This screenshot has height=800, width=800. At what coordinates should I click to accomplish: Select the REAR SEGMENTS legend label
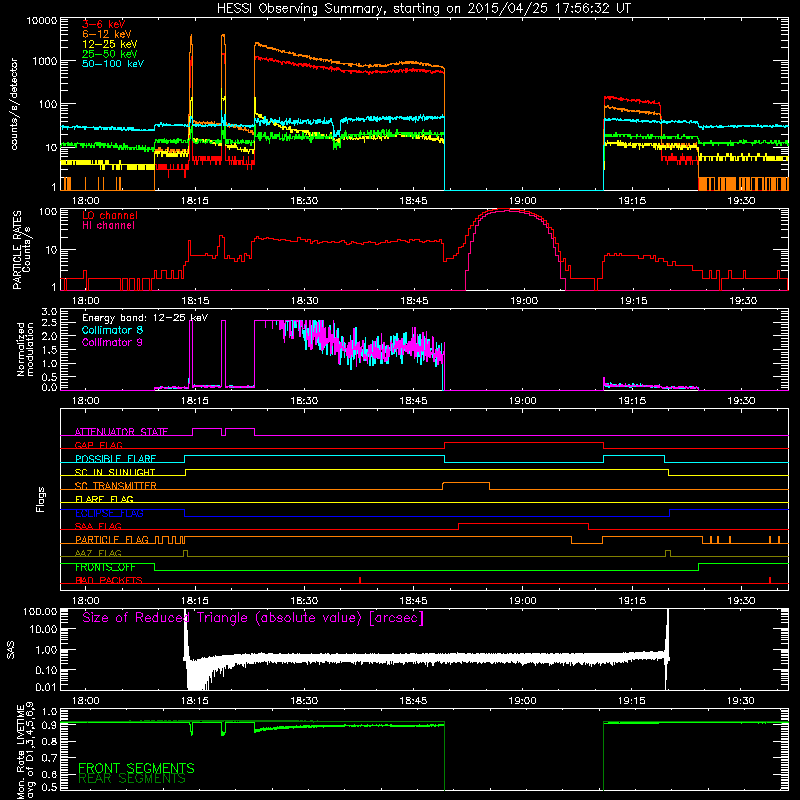pyautogui.click(x=132, y=779)
